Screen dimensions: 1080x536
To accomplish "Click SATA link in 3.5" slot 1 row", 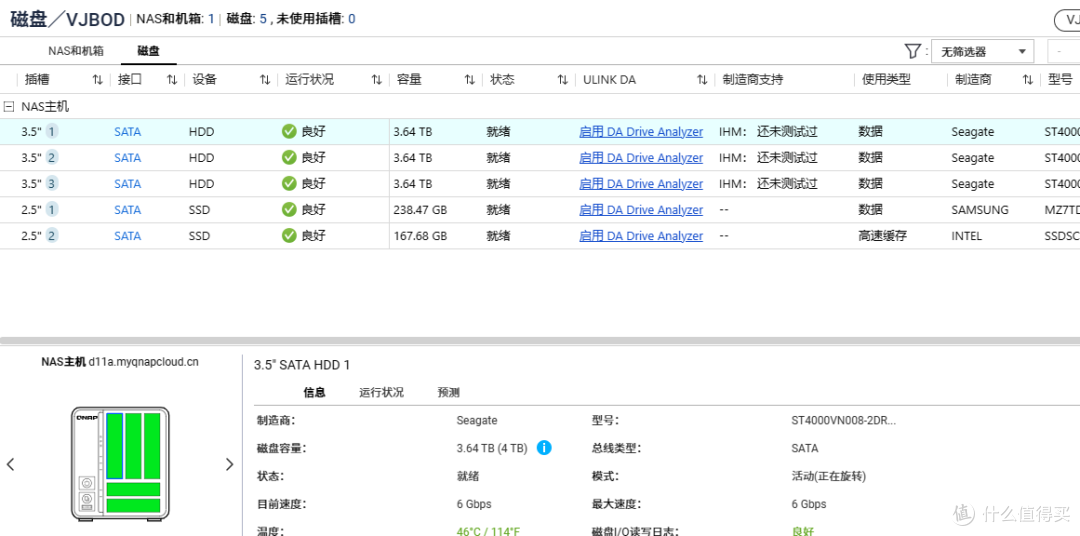I will pos(127,132).
